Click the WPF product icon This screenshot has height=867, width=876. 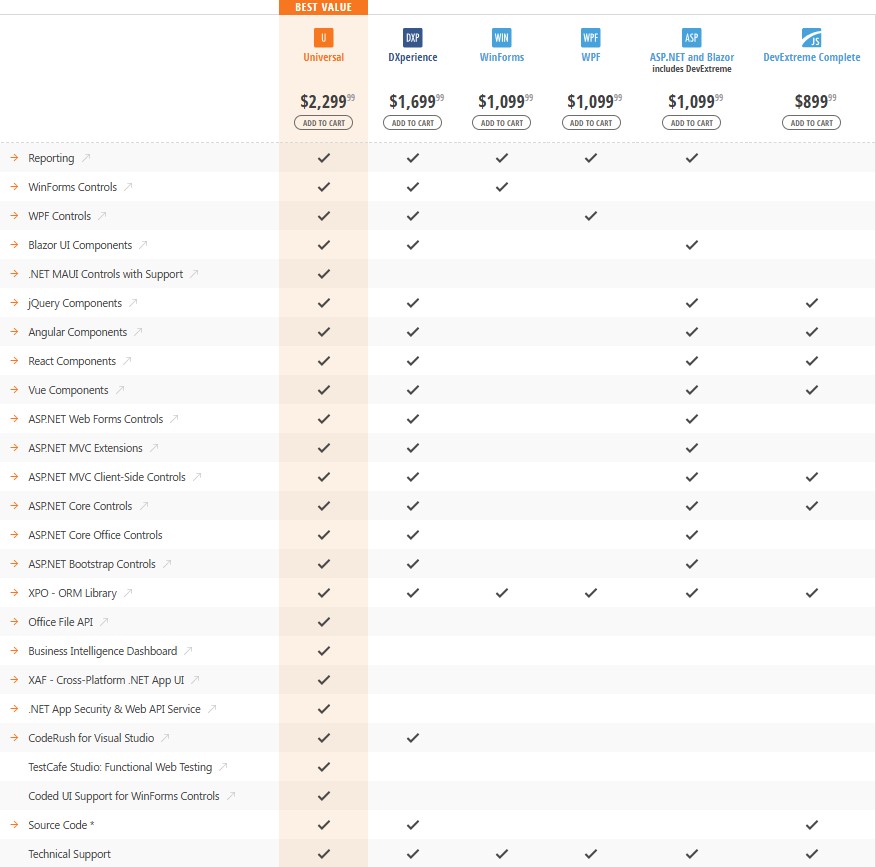pos(591,38)
